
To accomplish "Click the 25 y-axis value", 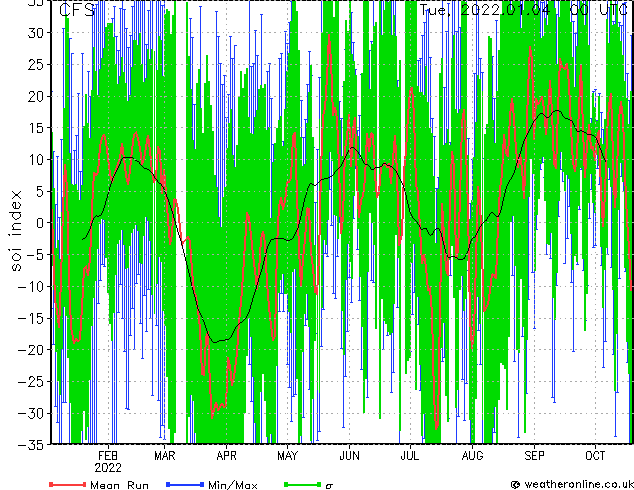I will click(36, 64).
